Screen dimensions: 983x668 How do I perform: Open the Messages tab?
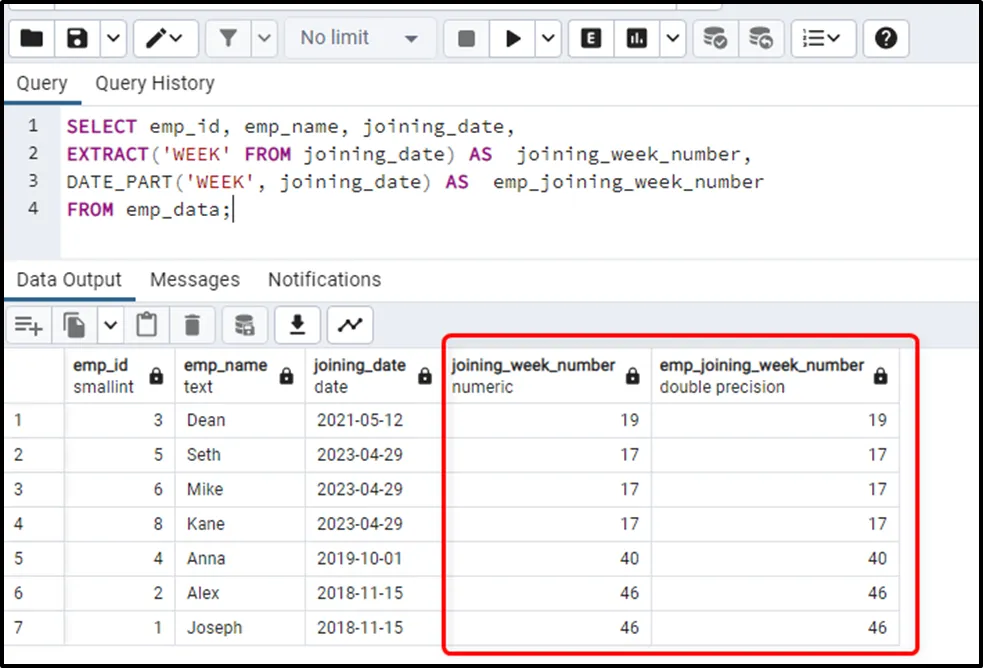(194, 280)
